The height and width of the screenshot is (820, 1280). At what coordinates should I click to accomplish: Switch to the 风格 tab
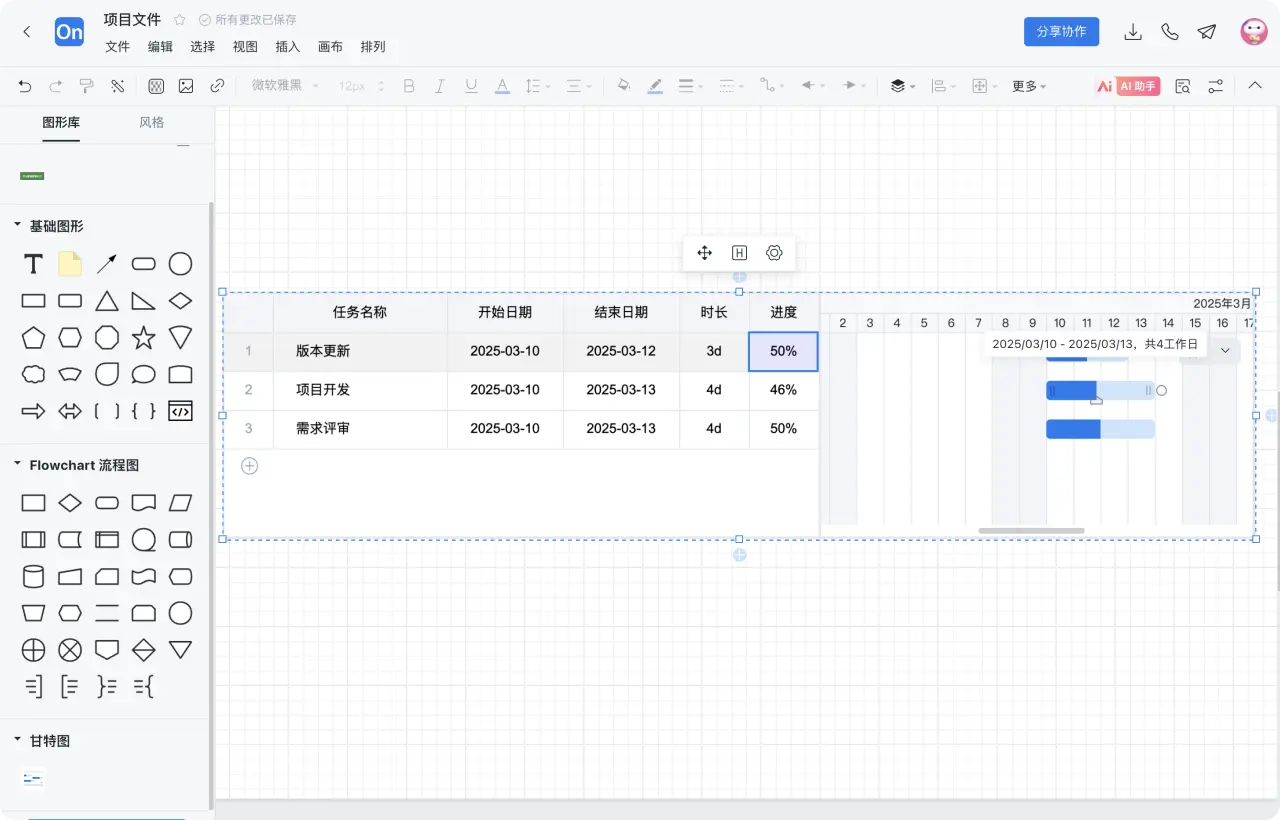point(152,123)
